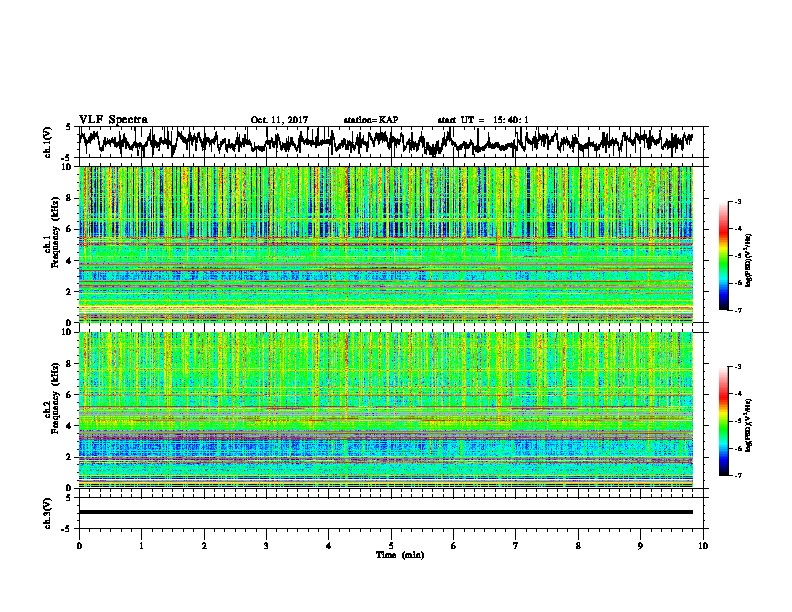
Task: Click the "10" kHz tick on ch.1 frequency axis
Action: pyautogui.click(x=69, y=167)
